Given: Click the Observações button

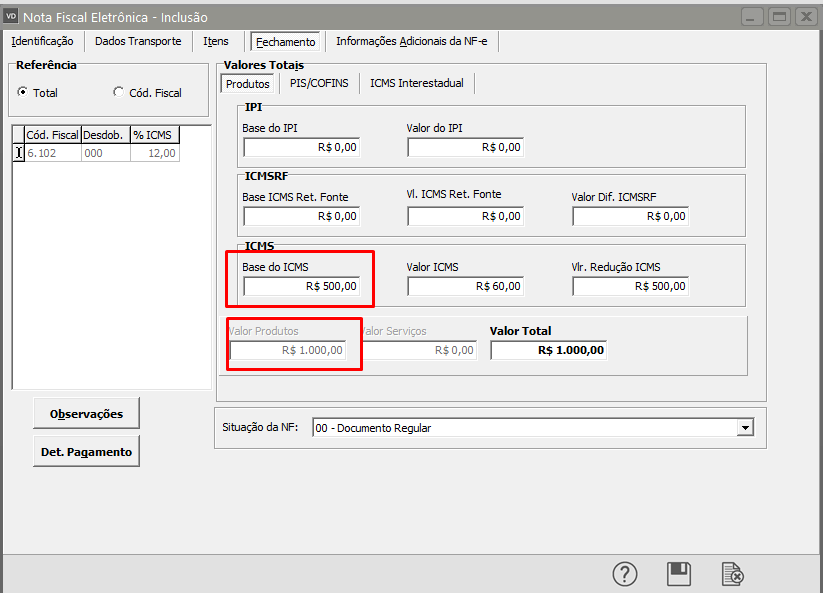Looking at the screenshot, I should coord(86,413).
